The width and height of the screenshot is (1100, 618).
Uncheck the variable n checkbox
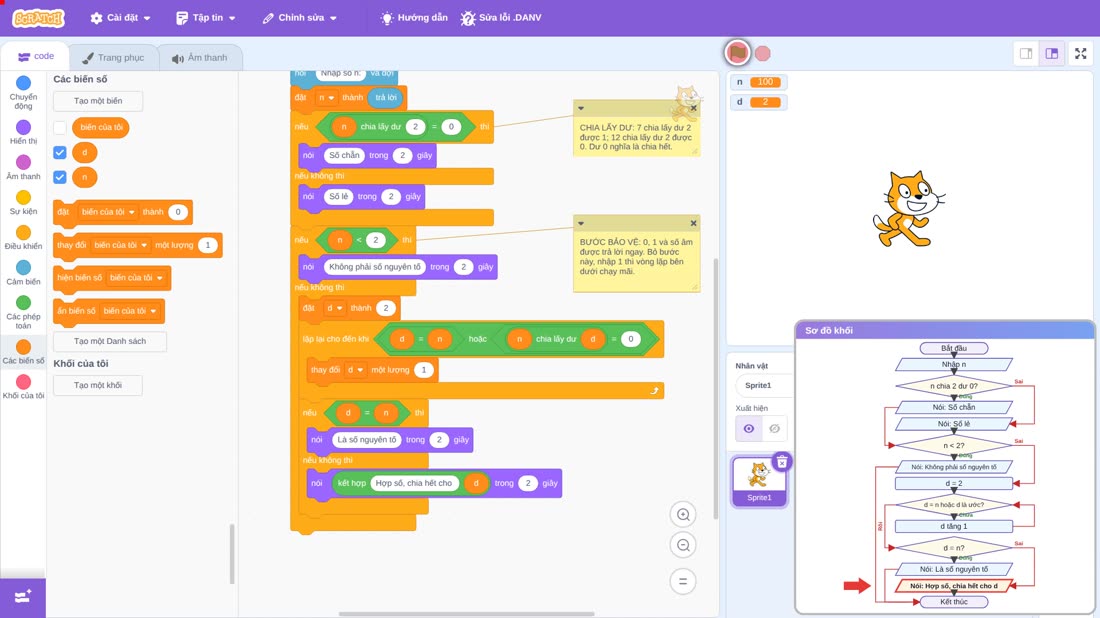pos(60,177)
